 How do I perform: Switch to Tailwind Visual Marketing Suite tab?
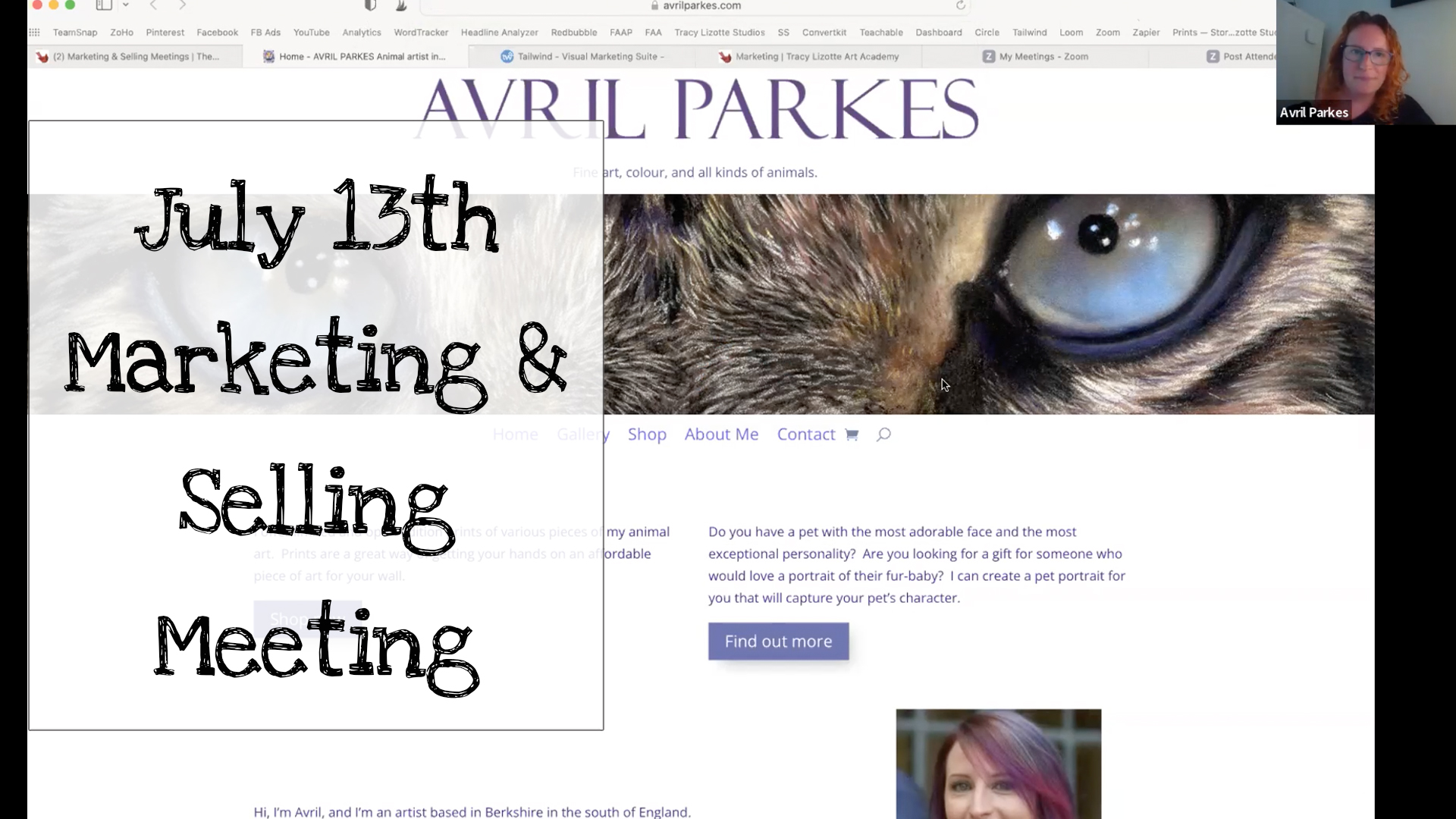coord(582,57)
